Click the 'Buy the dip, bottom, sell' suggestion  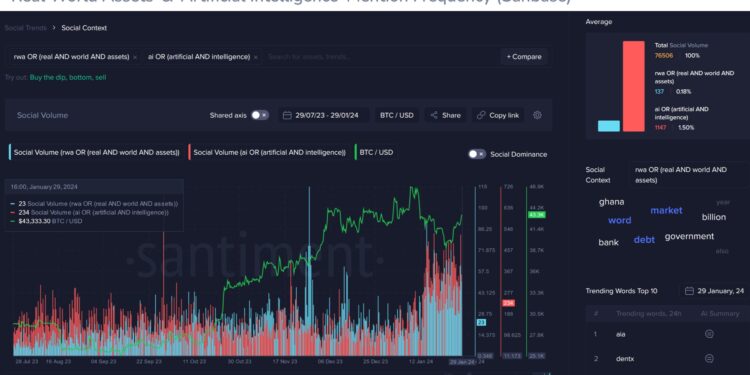(x=68, y=77)
